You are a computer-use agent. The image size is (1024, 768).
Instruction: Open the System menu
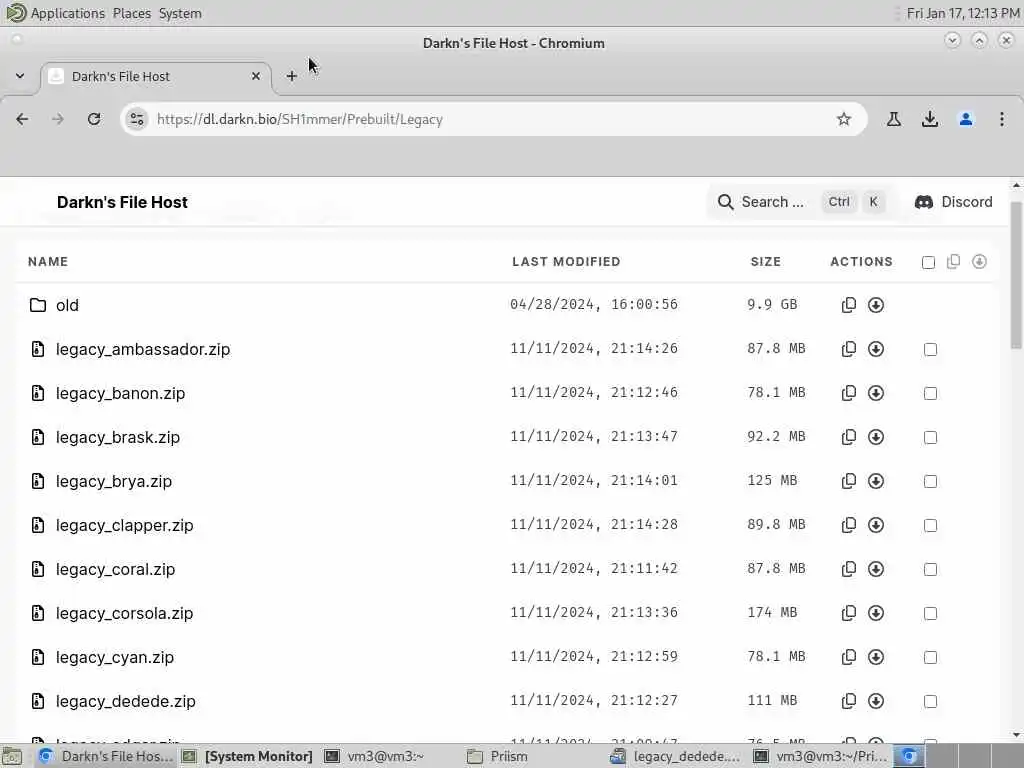tap(180, 13)
